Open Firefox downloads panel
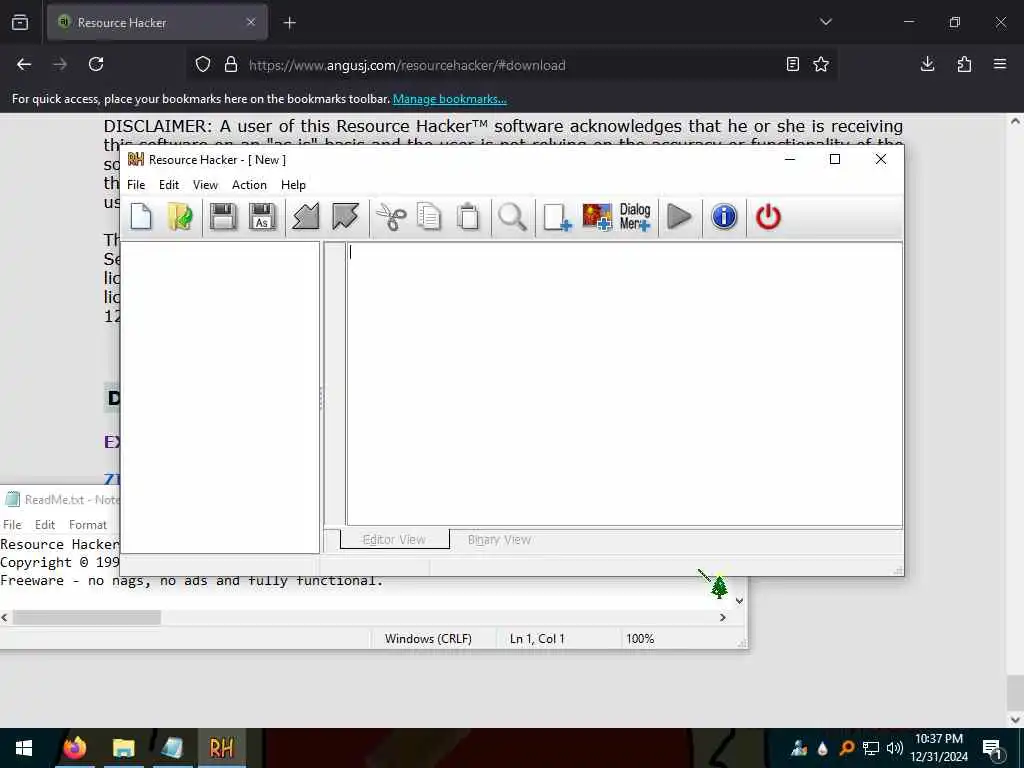The height and width of the screenshot is (768, 1024). [x=927, y=64]
